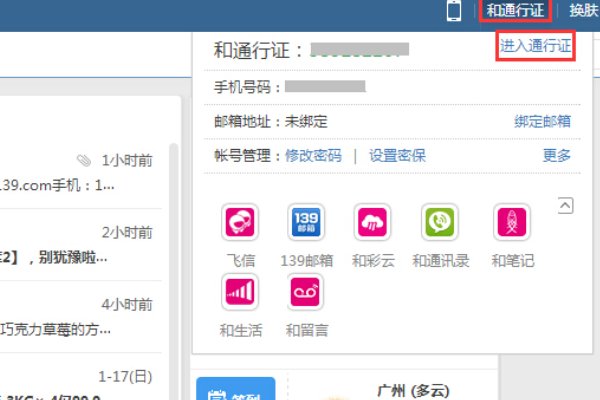Open the 设置密保 link
600x400 pixels.
click(x=397, y=156)
